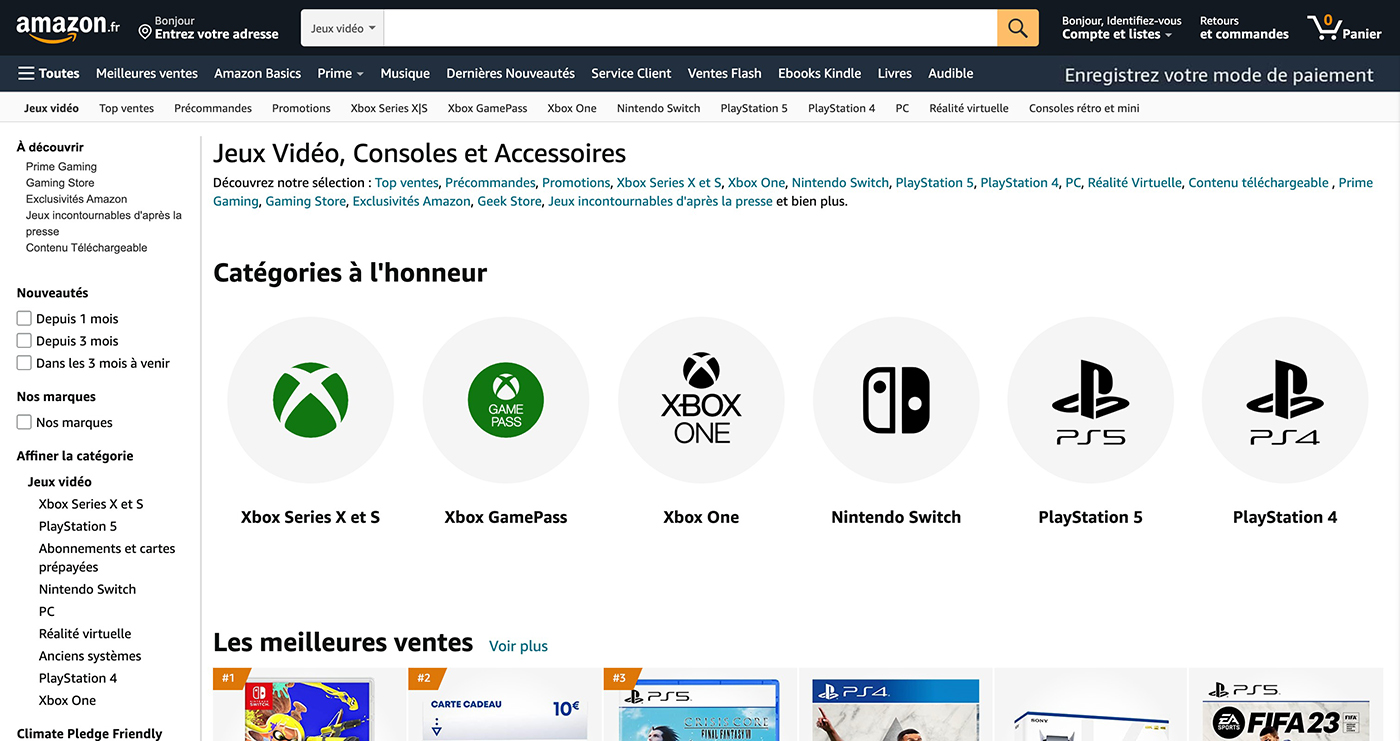1400x741 pixels.
Task: Expand the Prime dropdown in navigation bar
Action: pos(340,73)
